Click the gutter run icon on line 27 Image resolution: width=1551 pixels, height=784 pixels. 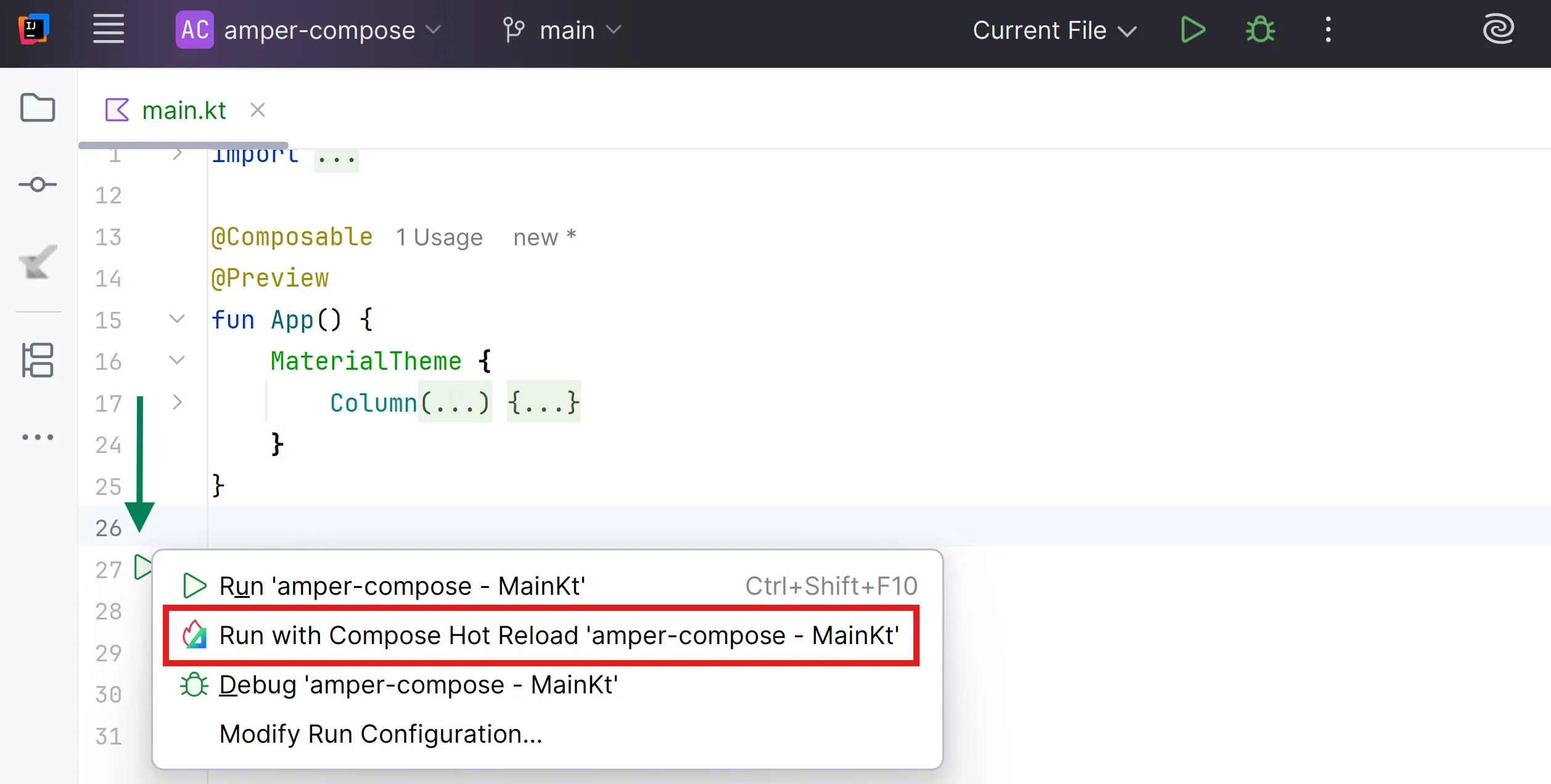[x=142, y=566]
